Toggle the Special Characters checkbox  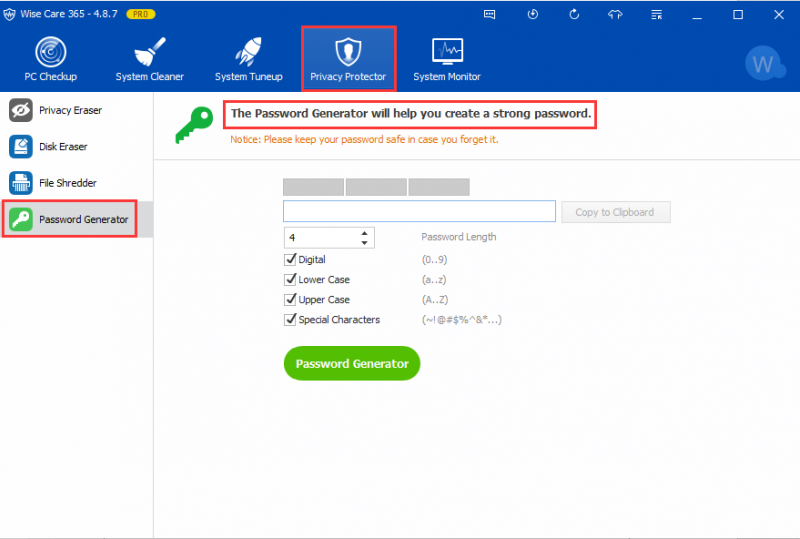click(x=290, y=320)
